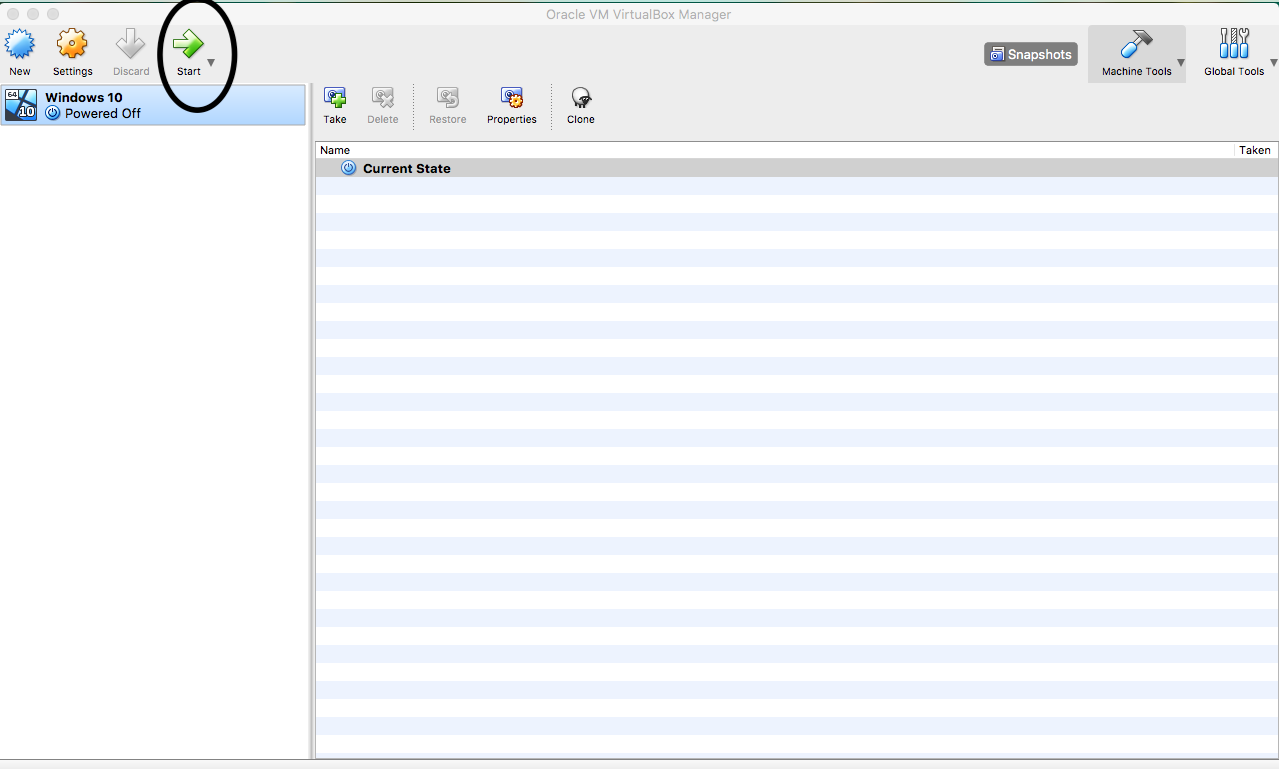Click the Name column header
Viewport: 1279px width, 769px height.
pos(333,150)
